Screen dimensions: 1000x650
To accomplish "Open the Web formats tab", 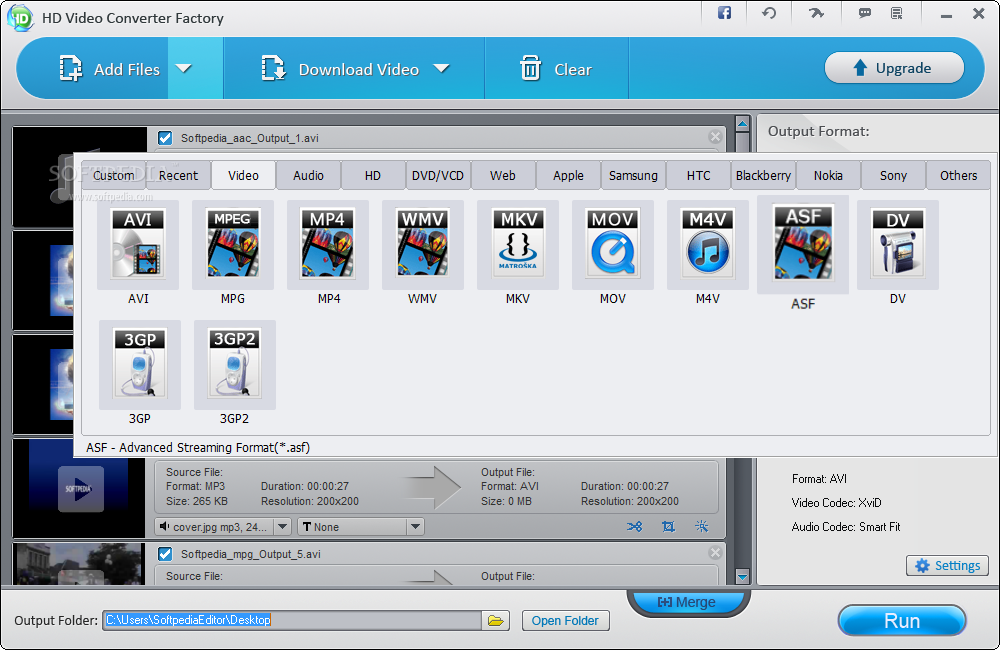I will pos(503,175).
